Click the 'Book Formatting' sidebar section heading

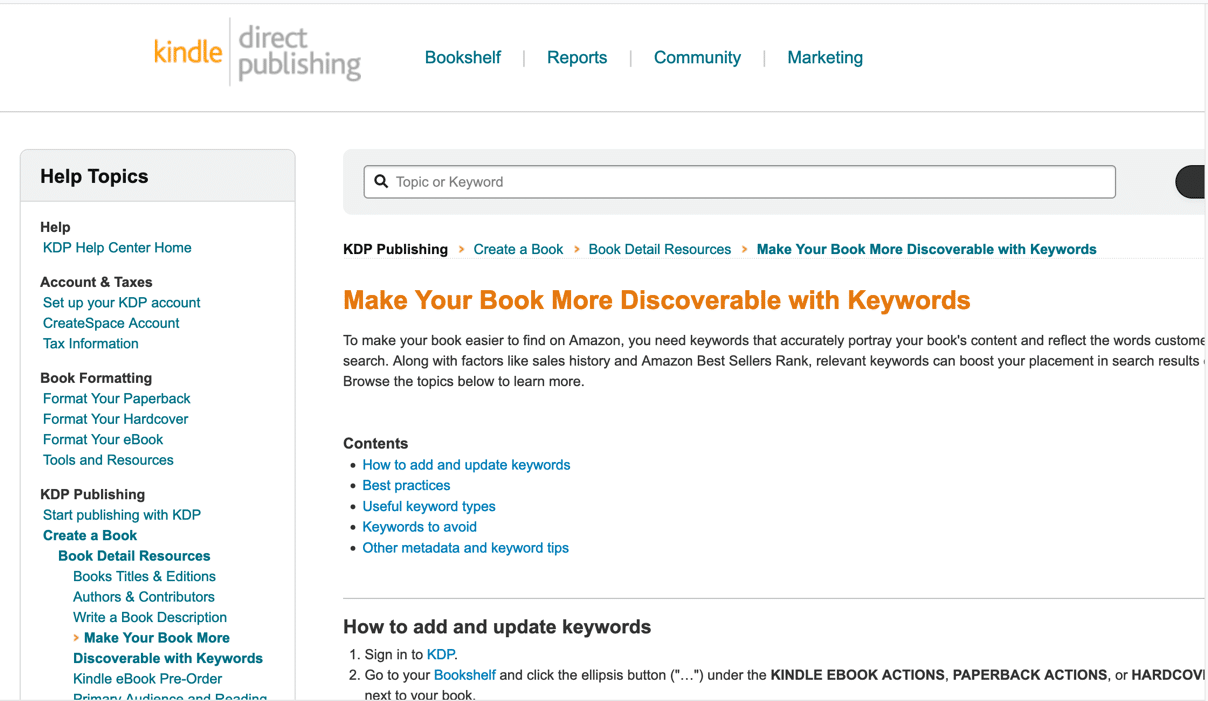[x=96, y=378]
